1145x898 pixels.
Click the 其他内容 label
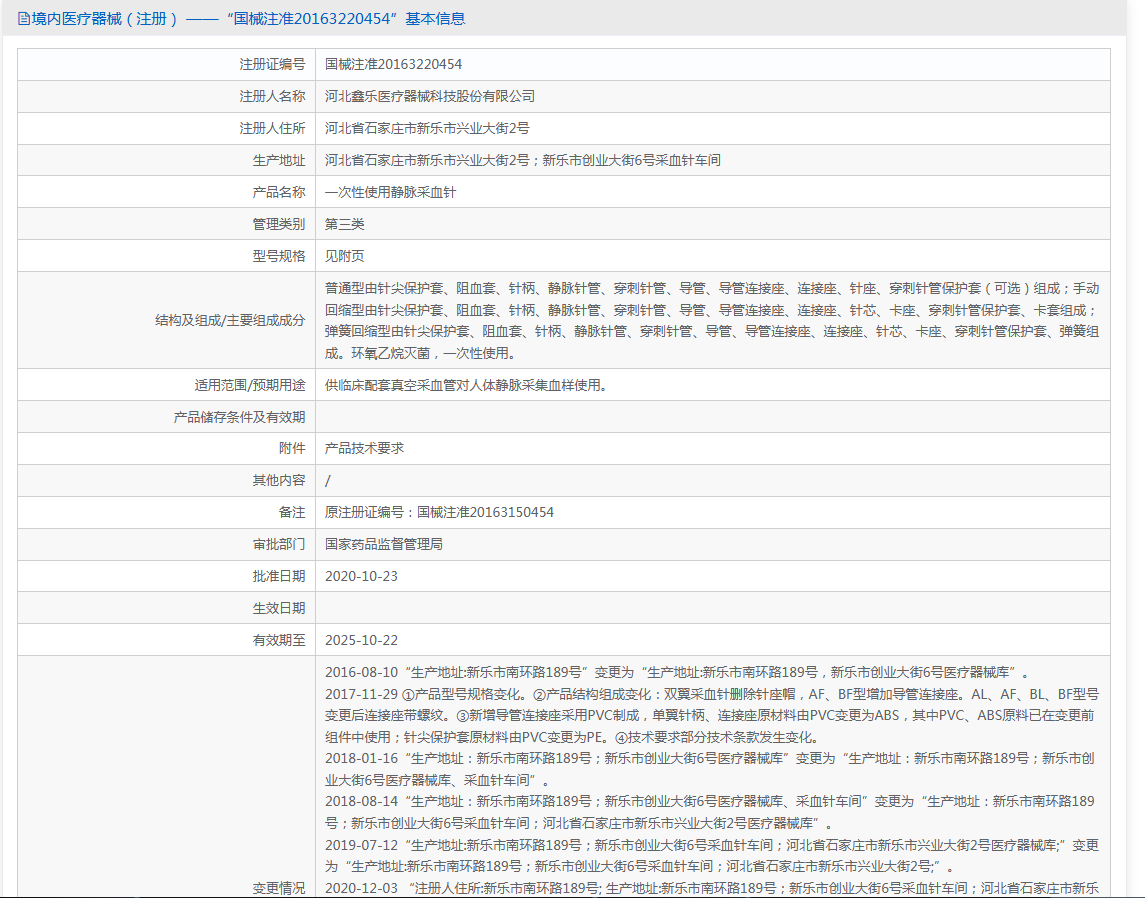[x=279, y=480]
